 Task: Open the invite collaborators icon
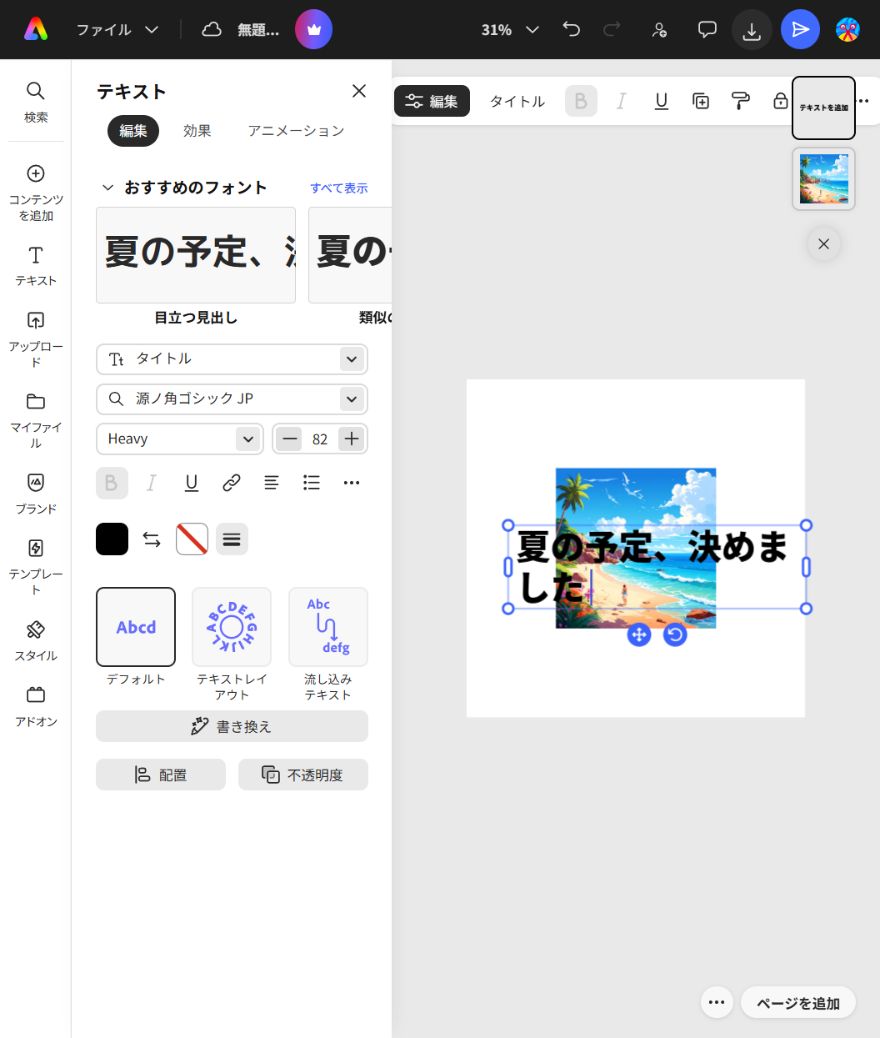click(659, 30)
